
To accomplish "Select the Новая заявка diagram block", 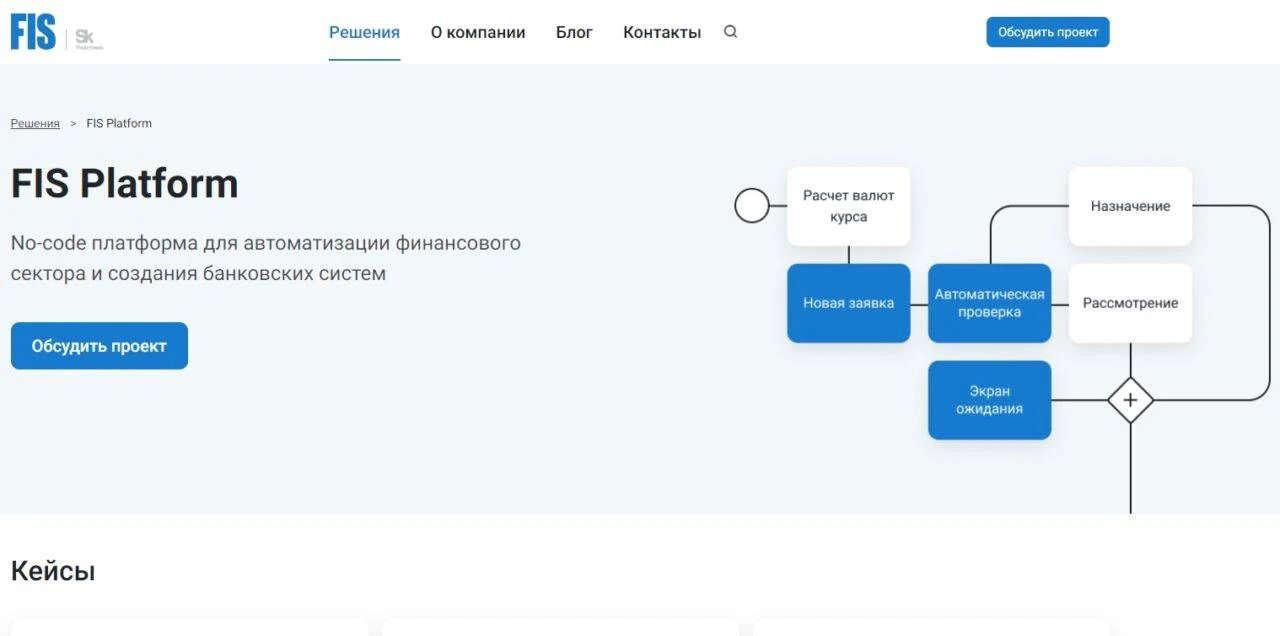I will coord(849,303).
